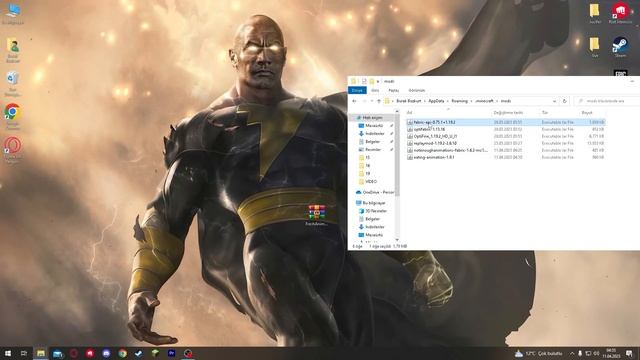Sort files by Değiştirme tarihi column
This screenshot has height=360, width=640.
tap(508, 113)
